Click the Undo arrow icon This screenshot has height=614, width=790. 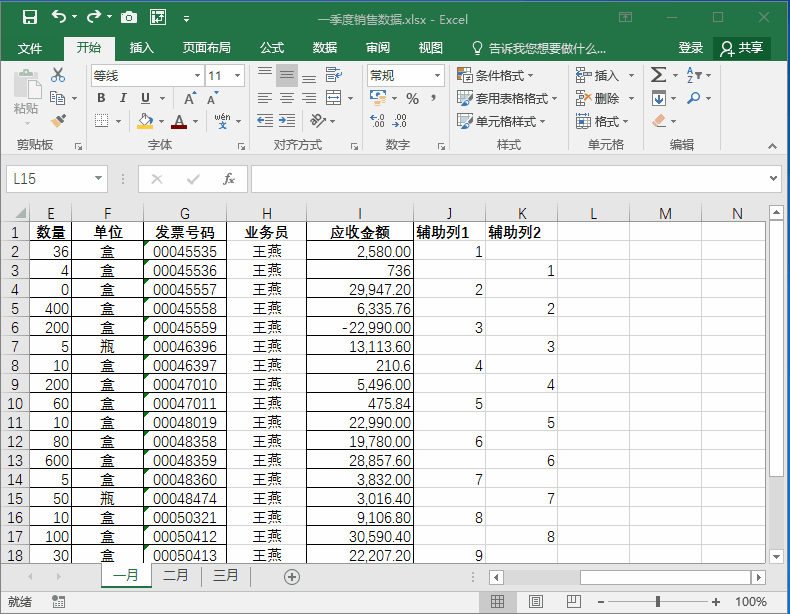tap(59, 18)
